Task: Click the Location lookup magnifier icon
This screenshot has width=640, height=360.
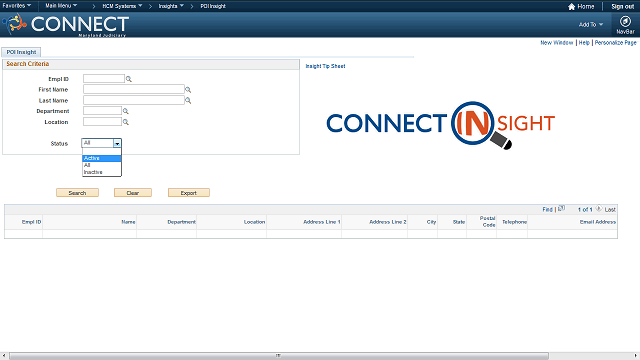Action: click(126, 122)
